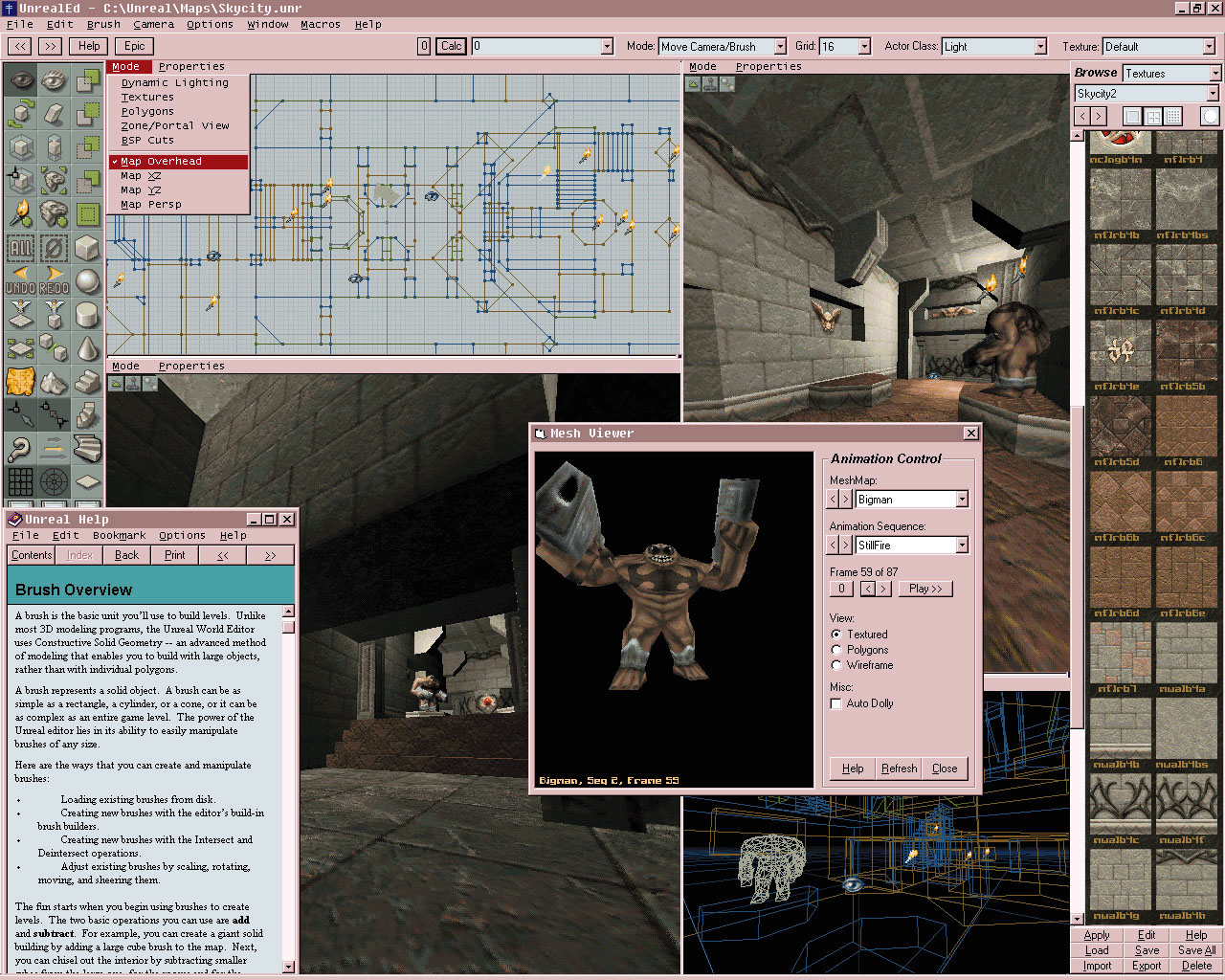Image resolution: width=1225 pixels, height=980 pixels.
Task: Select the cone brush builder icon
Action: 87,347
